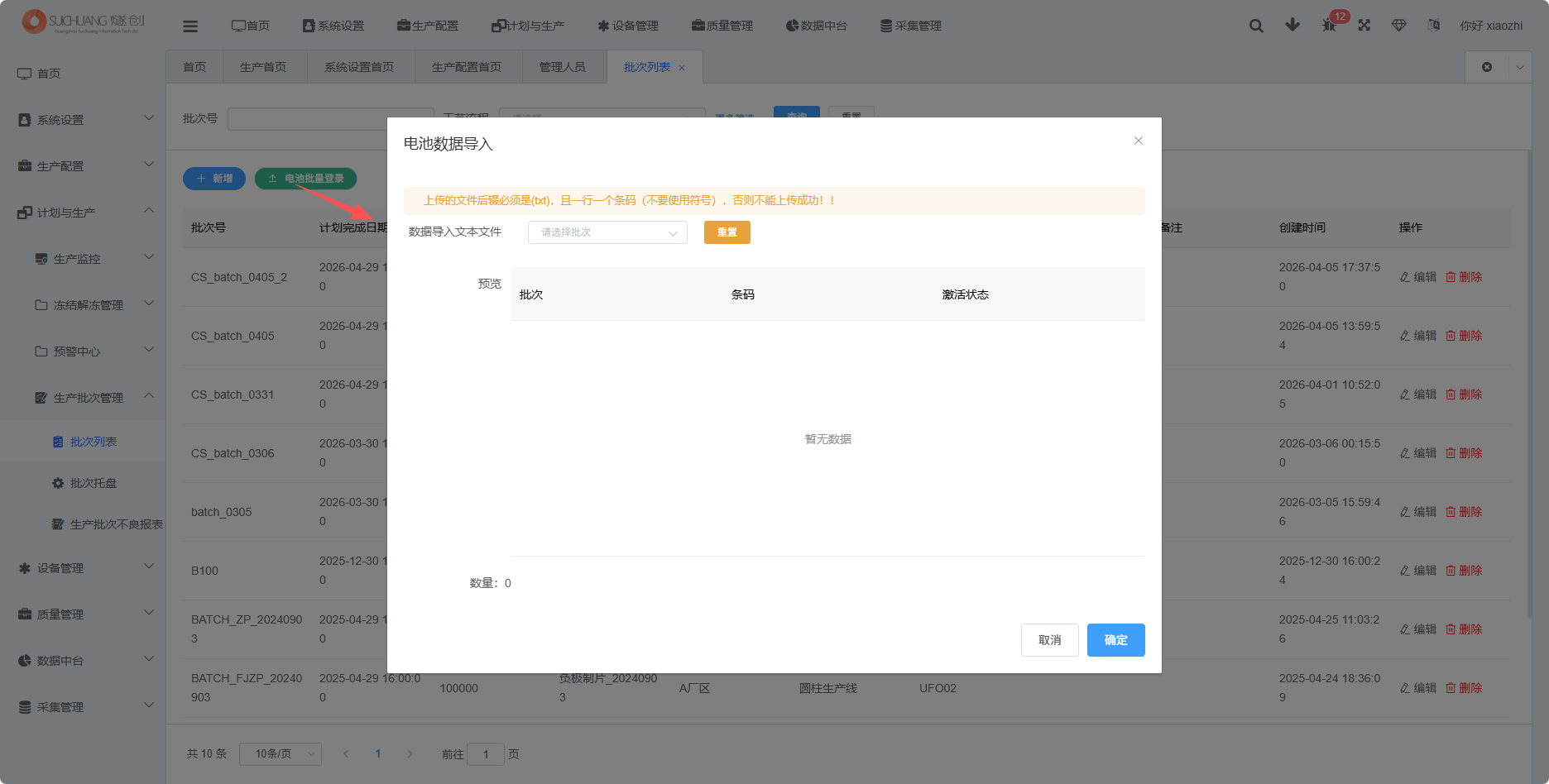1549x784 pixels.
Task: Open 质量管理 in the top navigation menu
Action: [x=722, y=26]
